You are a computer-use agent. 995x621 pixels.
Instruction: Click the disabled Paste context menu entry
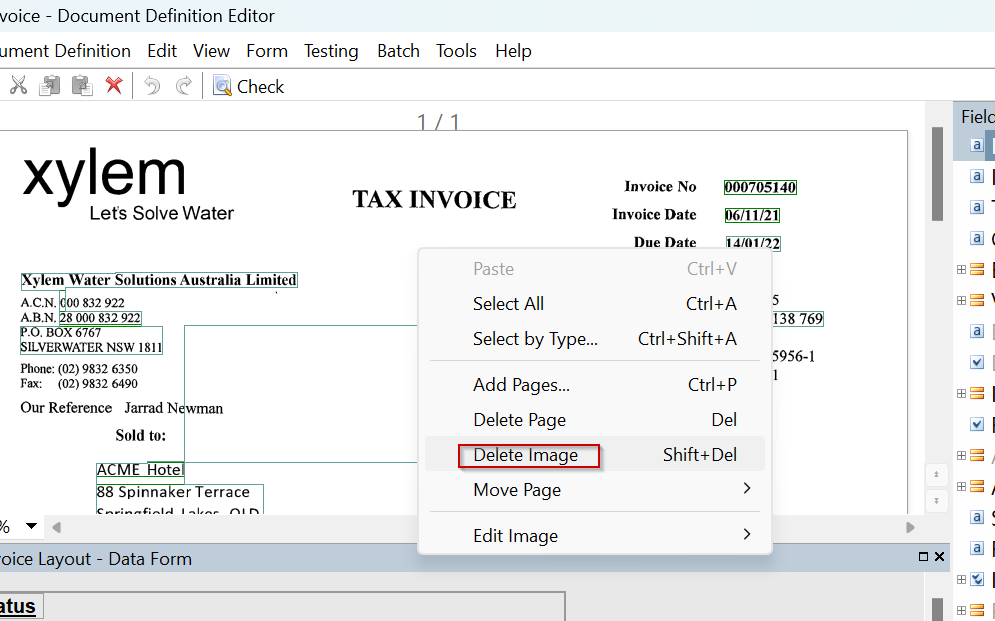click(595, 269)
